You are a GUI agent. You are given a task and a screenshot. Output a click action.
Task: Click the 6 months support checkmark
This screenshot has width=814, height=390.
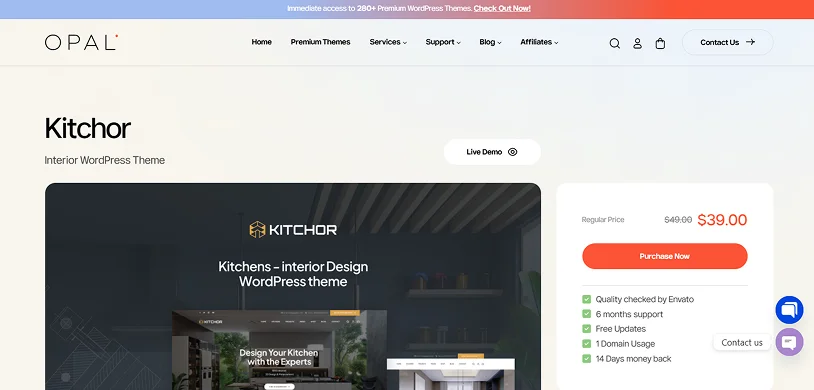[587, 314]
